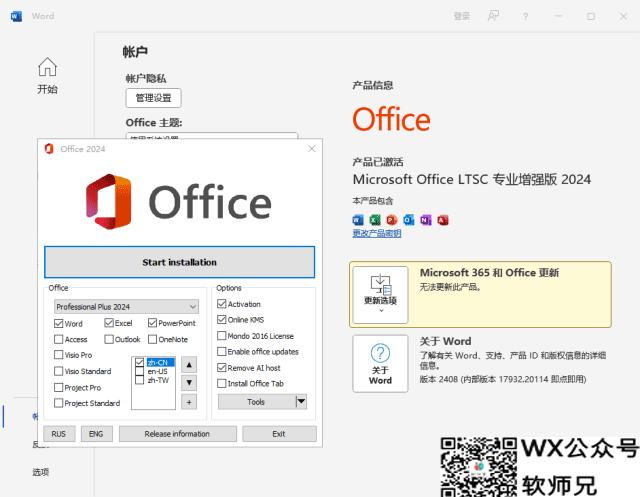The height and width of the screenshot is (497, 640).
Task: Check the Visio Pro option
Action: click(58, 355)
